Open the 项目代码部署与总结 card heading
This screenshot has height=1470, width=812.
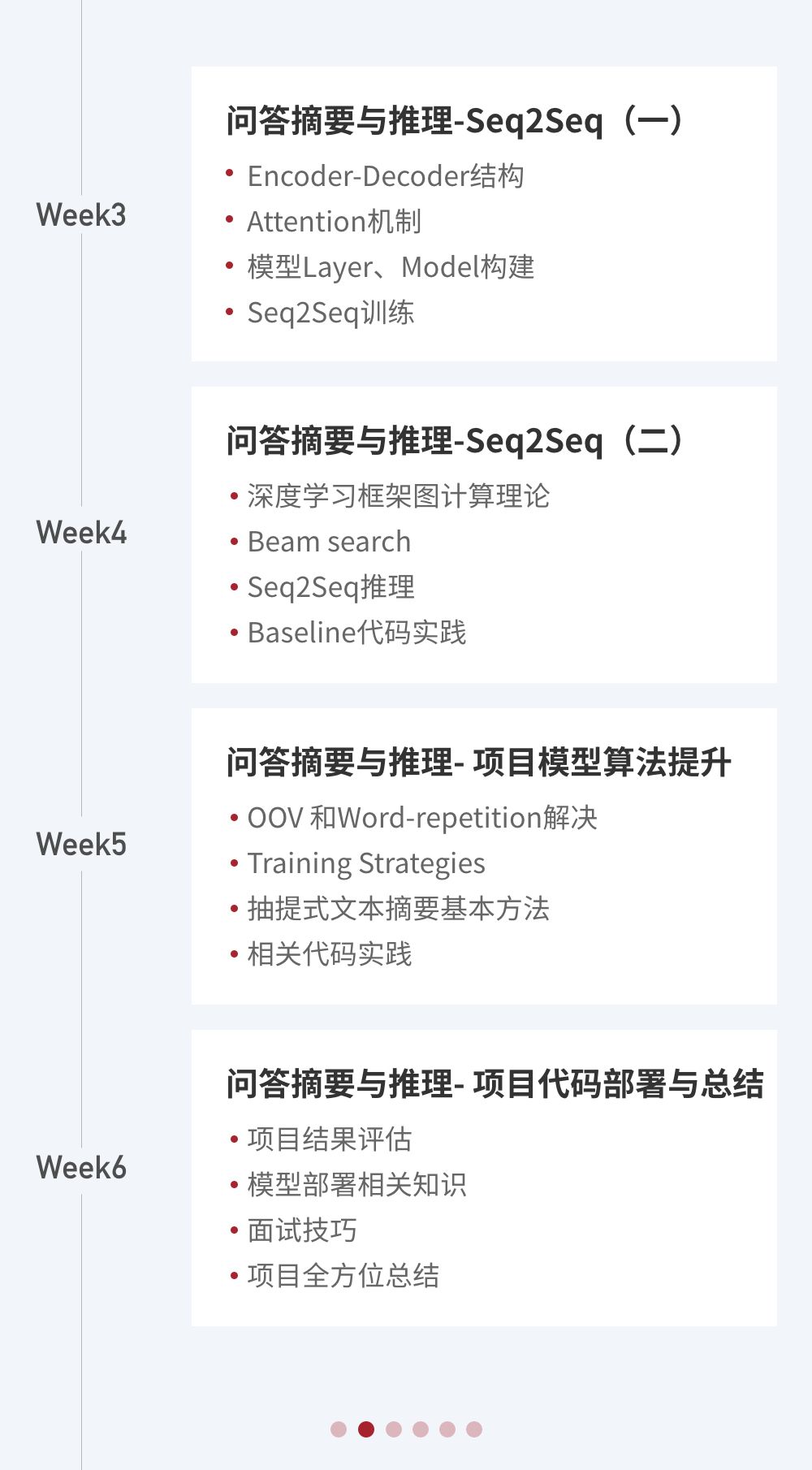coord(495,1084)
